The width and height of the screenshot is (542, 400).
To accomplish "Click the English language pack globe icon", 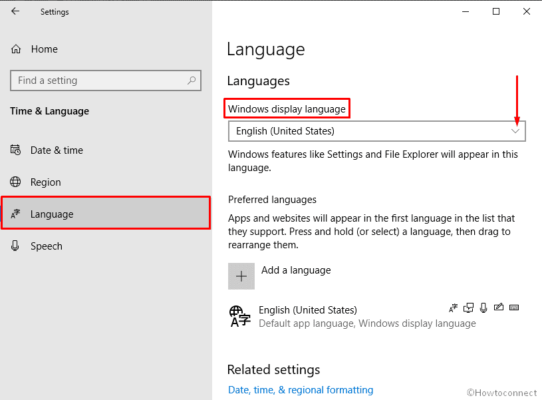I will (x=240, y=316).
